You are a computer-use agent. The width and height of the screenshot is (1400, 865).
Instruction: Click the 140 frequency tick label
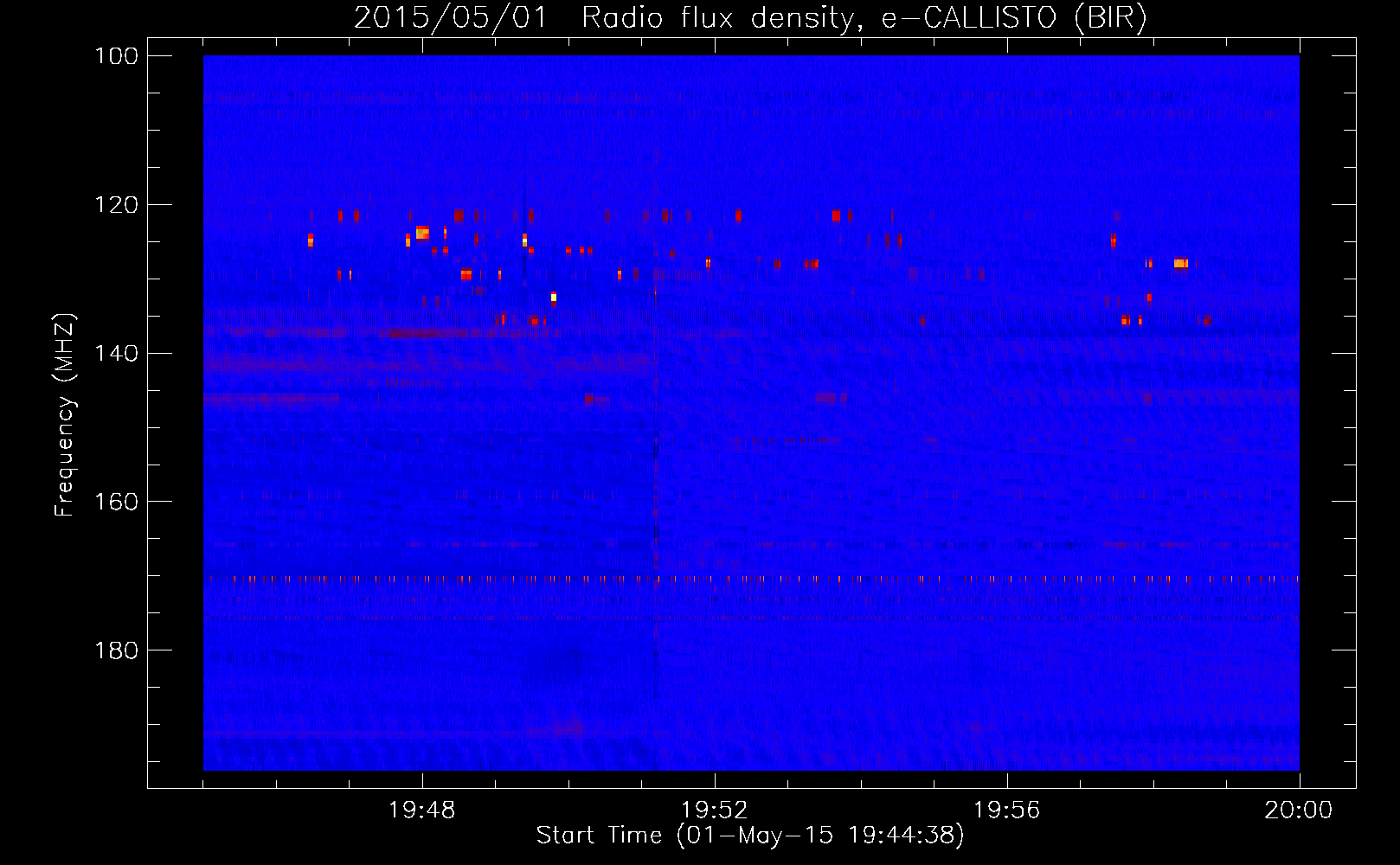[x=116, y=353]
